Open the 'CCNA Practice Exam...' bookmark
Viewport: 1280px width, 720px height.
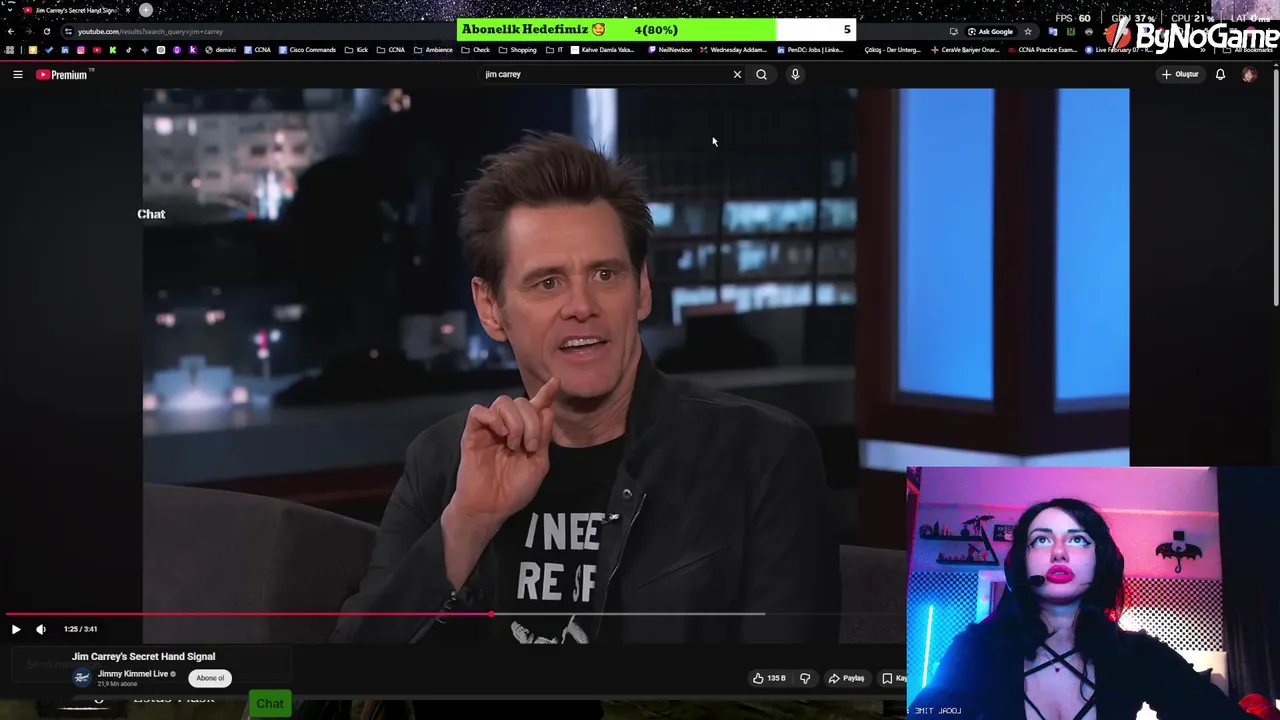click(1043, 50)
